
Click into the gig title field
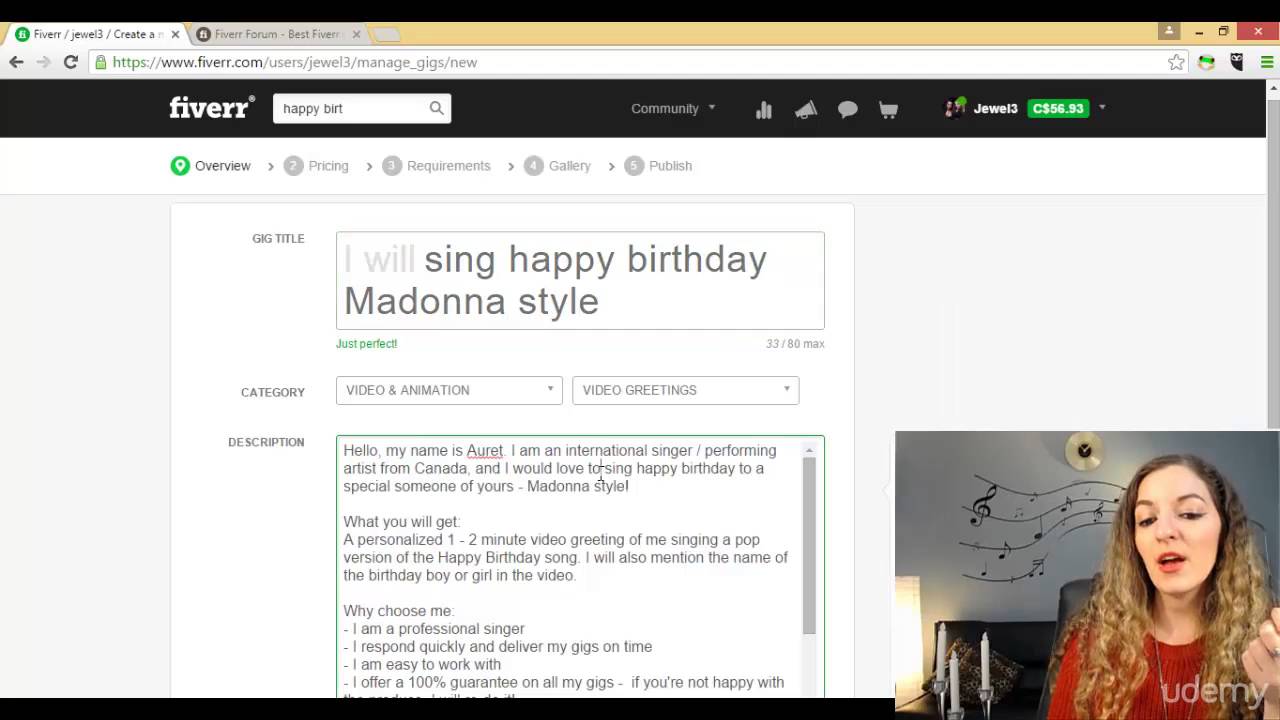point(580,280)
